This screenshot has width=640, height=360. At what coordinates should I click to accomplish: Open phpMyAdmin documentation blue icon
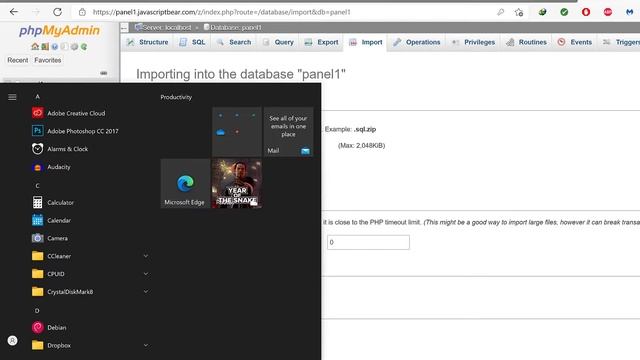[x=55, y=47]
